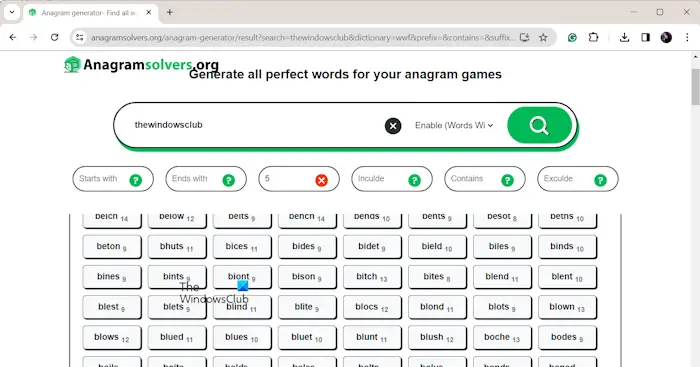
Task: Open browser Downloads
Action: 625,38
